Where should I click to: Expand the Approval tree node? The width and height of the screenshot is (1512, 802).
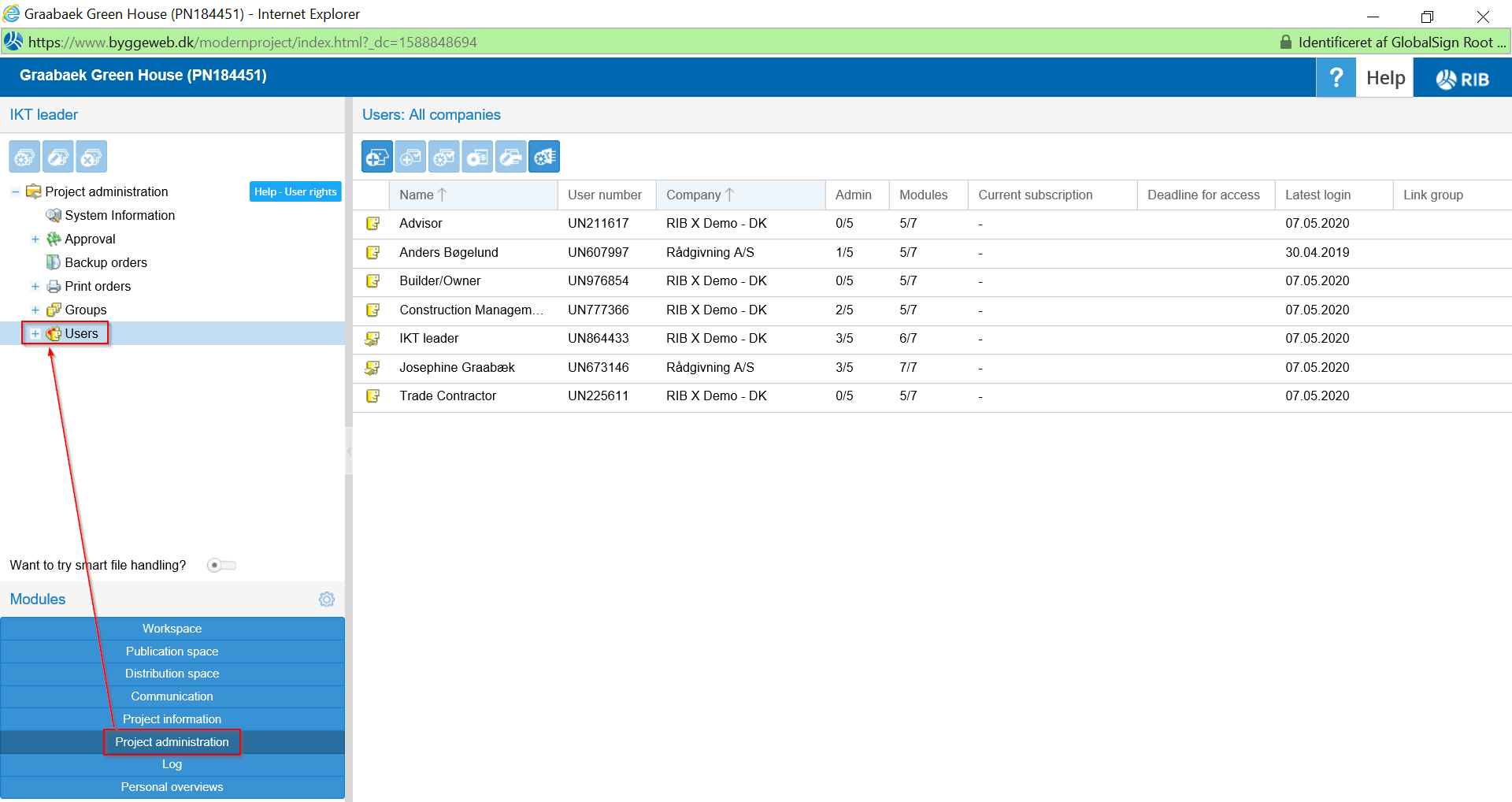35,239
